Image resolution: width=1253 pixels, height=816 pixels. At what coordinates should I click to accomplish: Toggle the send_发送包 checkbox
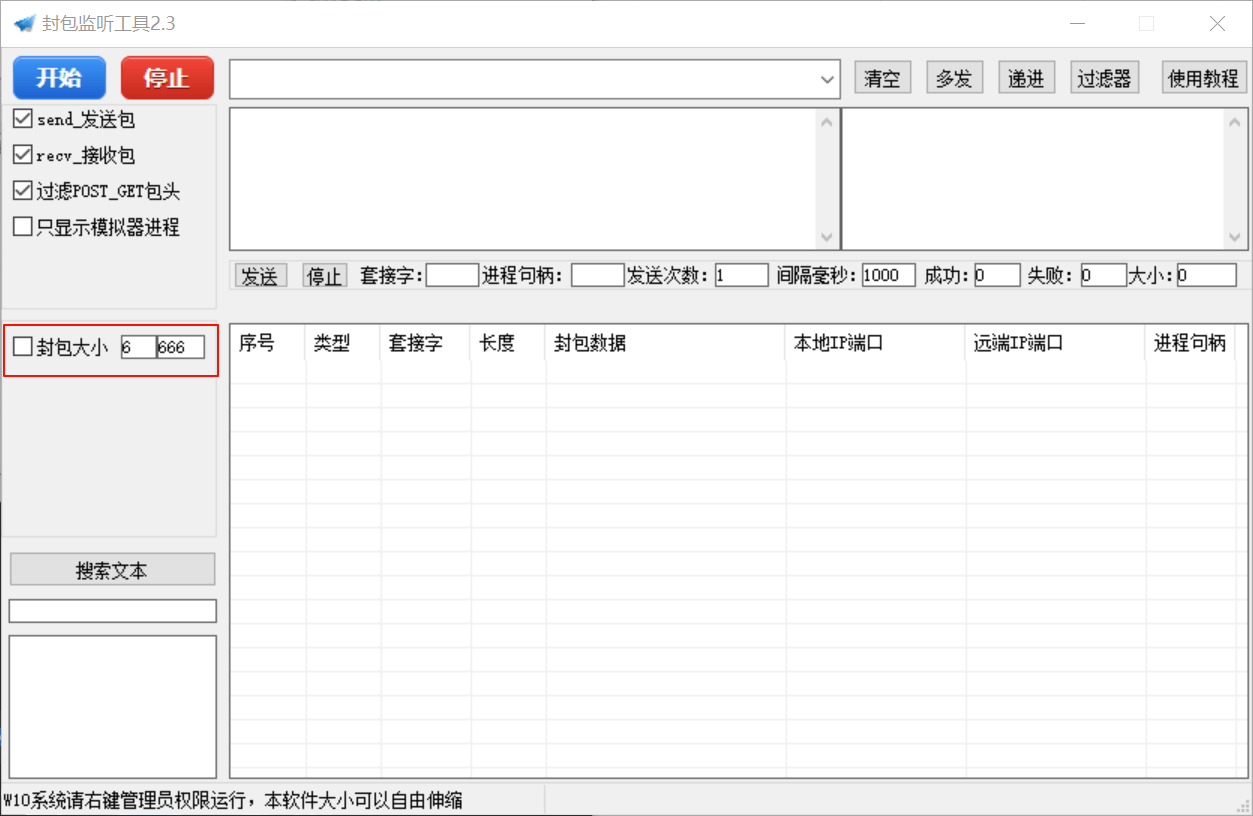click(x=22, y=119)
